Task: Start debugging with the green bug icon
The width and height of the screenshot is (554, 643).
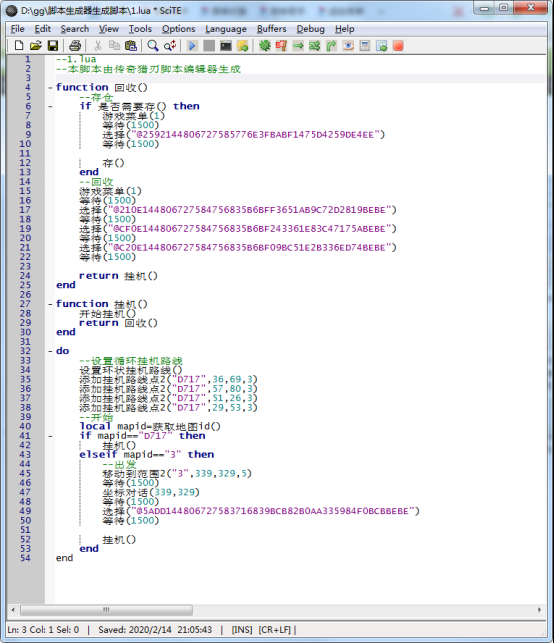Action: click(x=265, y=46)
